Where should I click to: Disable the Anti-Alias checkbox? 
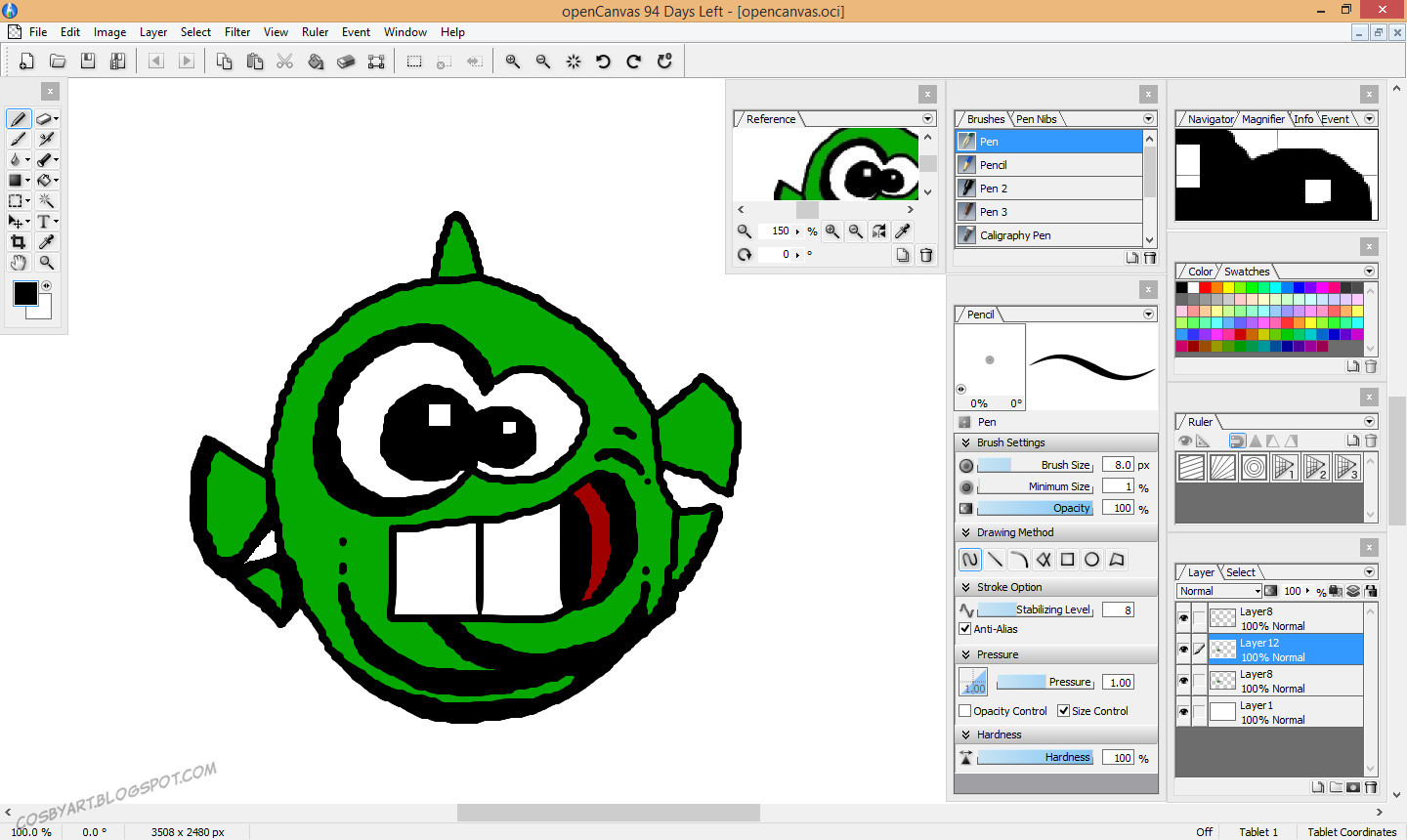click(965, 629)
